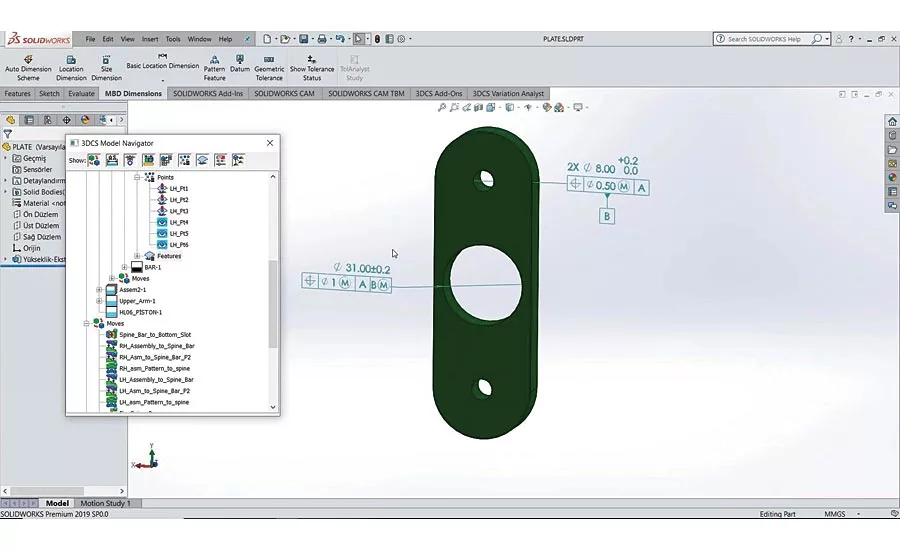Image resolution: width=900 pixels, height=550 pixels.
Task: Click the Open document icon
Action: (285, 39)
